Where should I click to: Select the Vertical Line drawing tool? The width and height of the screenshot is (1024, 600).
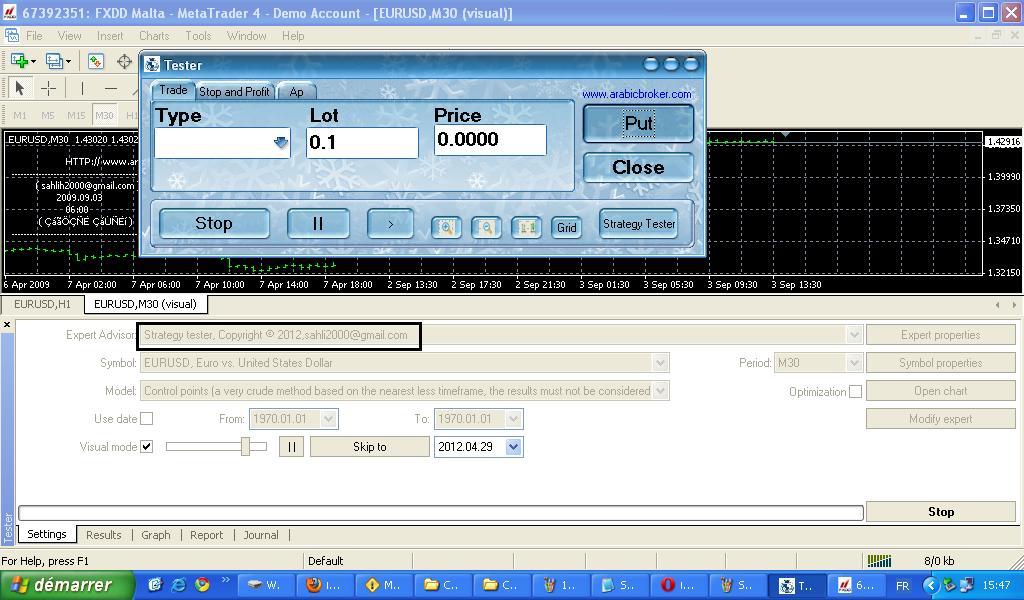(x=82, y=87)
